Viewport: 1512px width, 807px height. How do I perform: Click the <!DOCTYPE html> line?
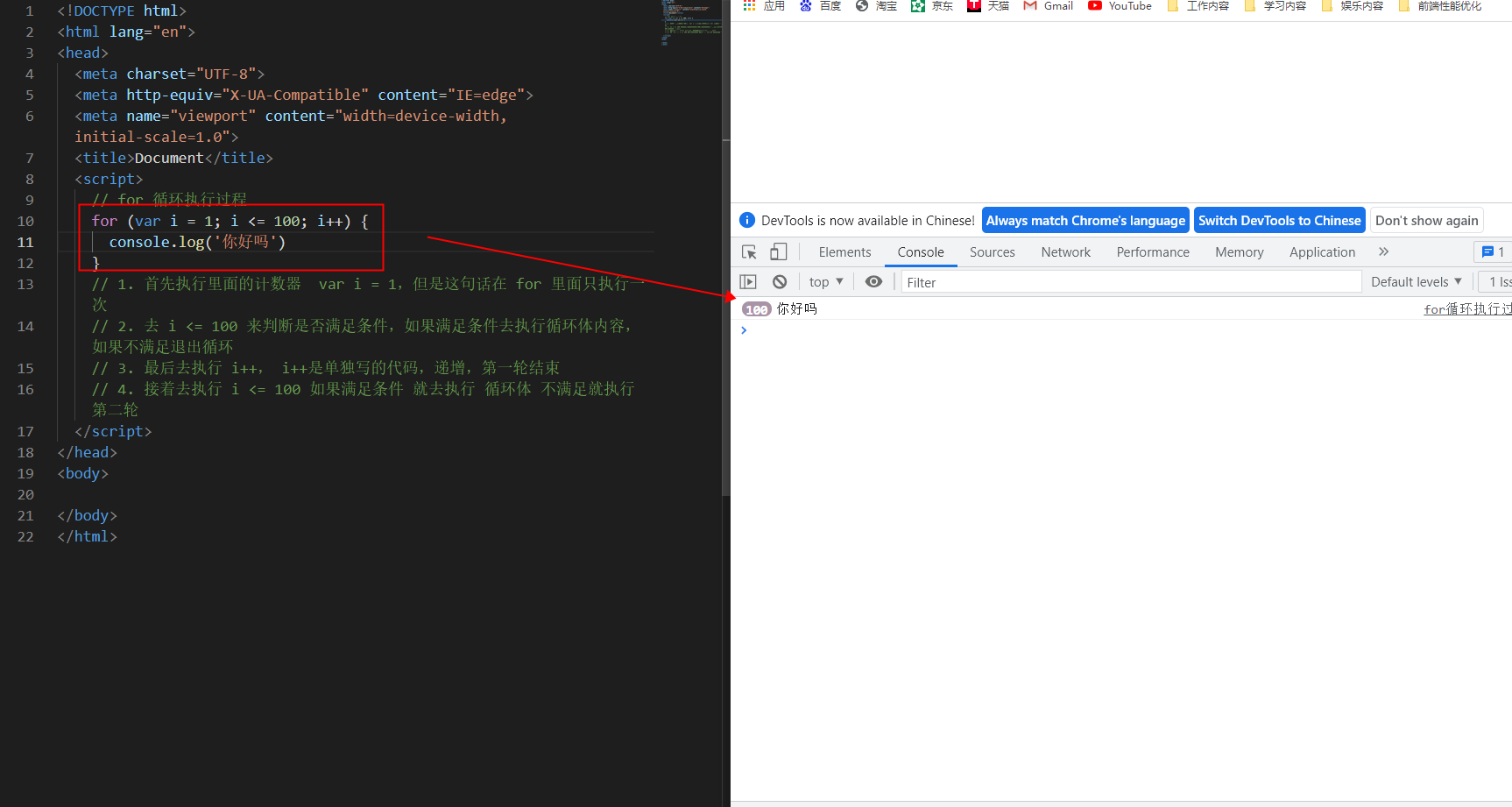[122, 11]
